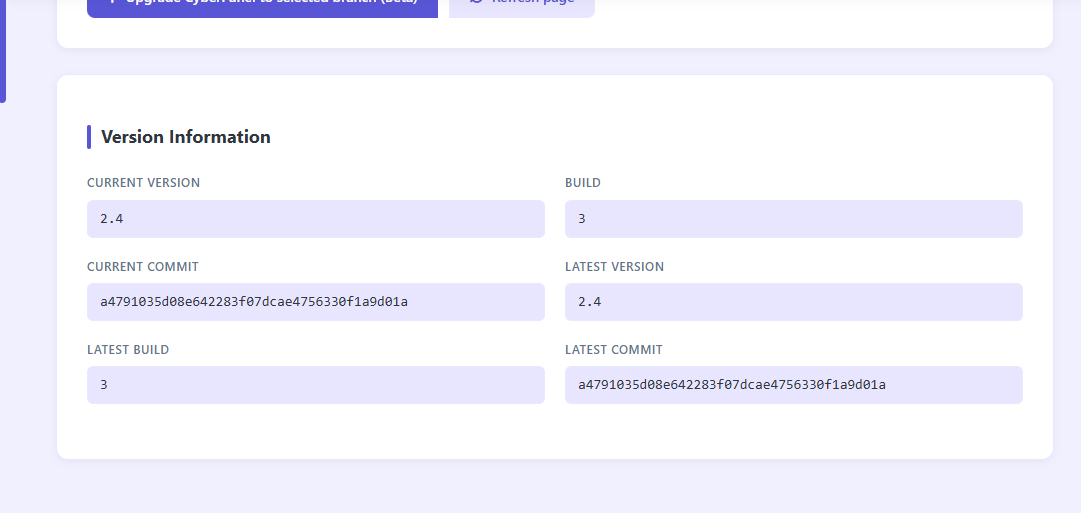Image resolution: width=1081 pixels, height=513 pixels.
Task: Click the LATEST VERSION label
Action: coord(614,267)
